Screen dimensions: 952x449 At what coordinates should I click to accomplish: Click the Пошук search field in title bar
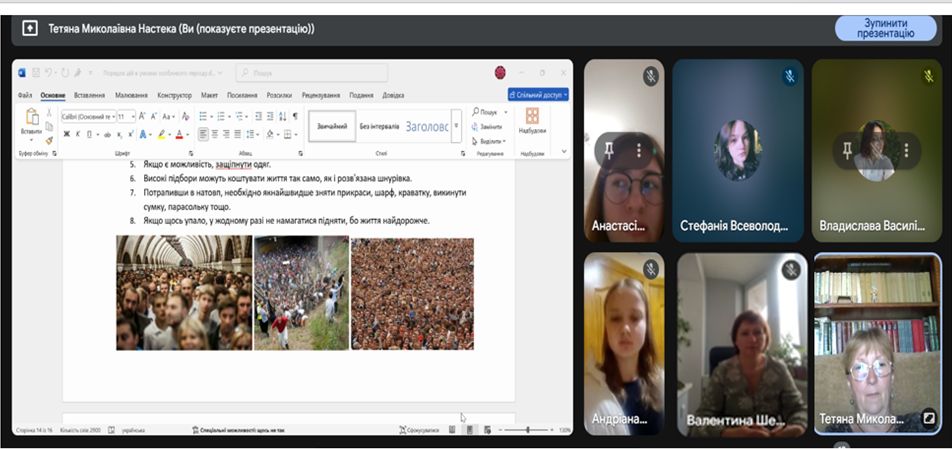310,73
